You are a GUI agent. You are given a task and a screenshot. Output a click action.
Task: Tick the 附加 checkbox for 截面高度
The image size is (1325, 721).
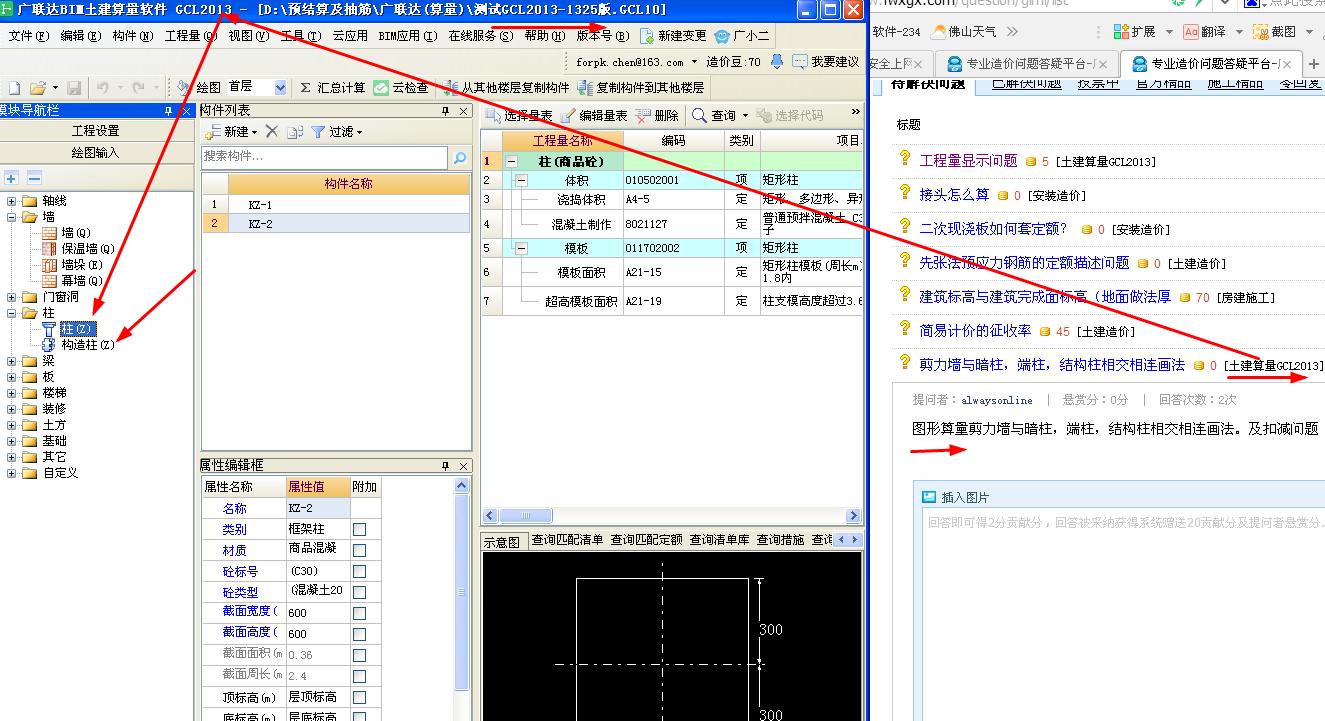pos(360,634)
